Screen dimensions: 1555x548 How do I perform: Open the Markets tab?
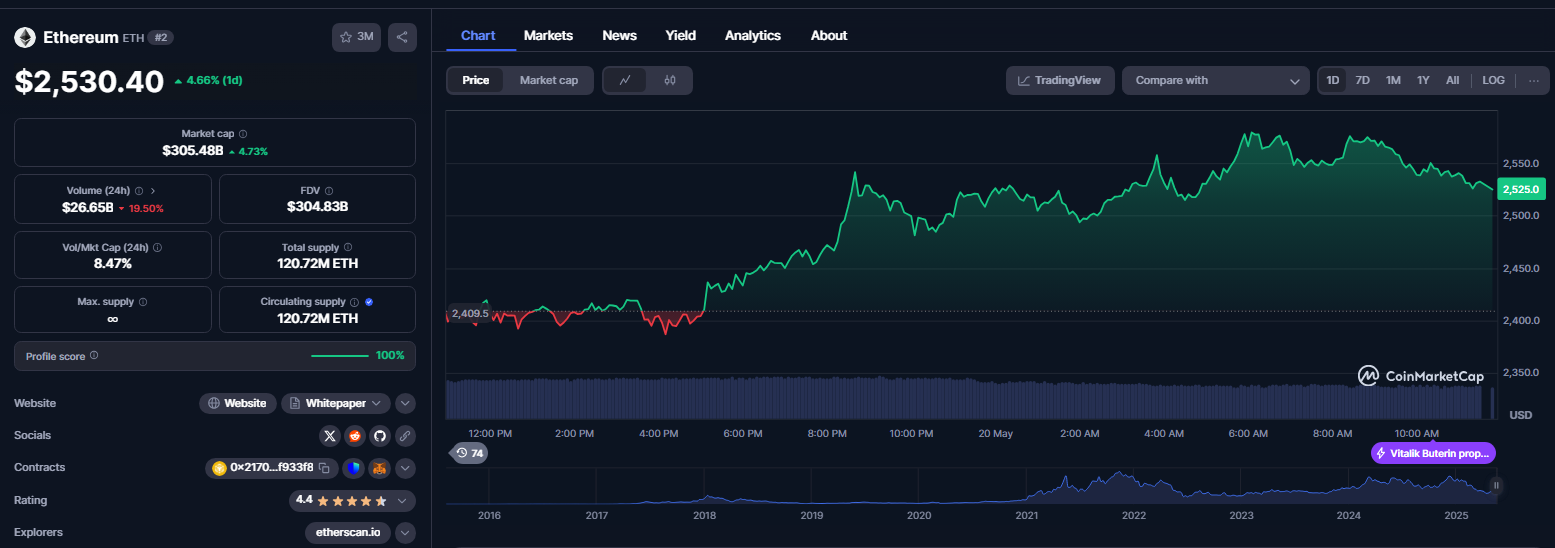548,35
